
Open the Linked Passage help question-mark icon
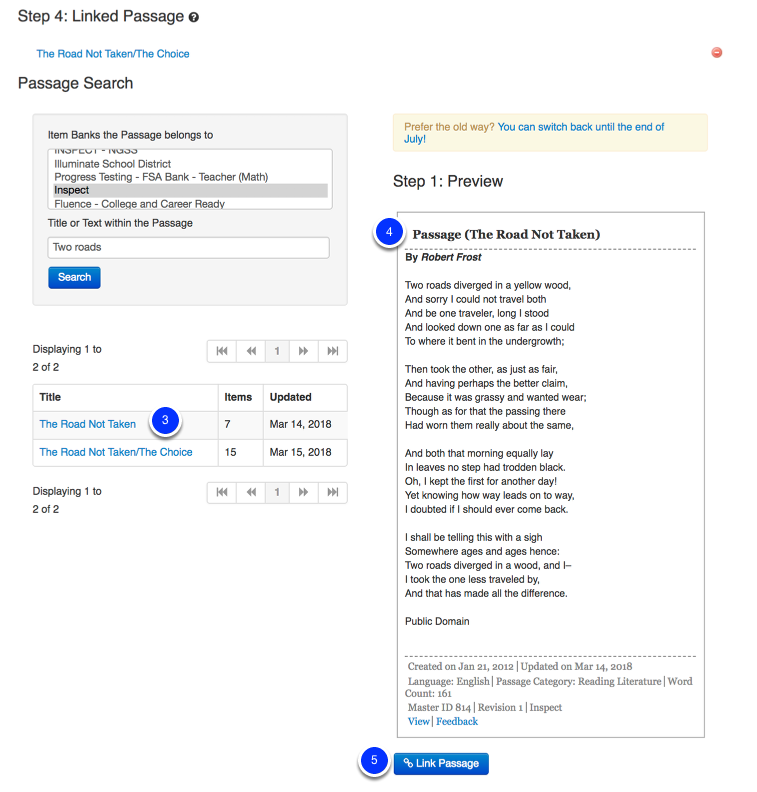tap(193, 17)
